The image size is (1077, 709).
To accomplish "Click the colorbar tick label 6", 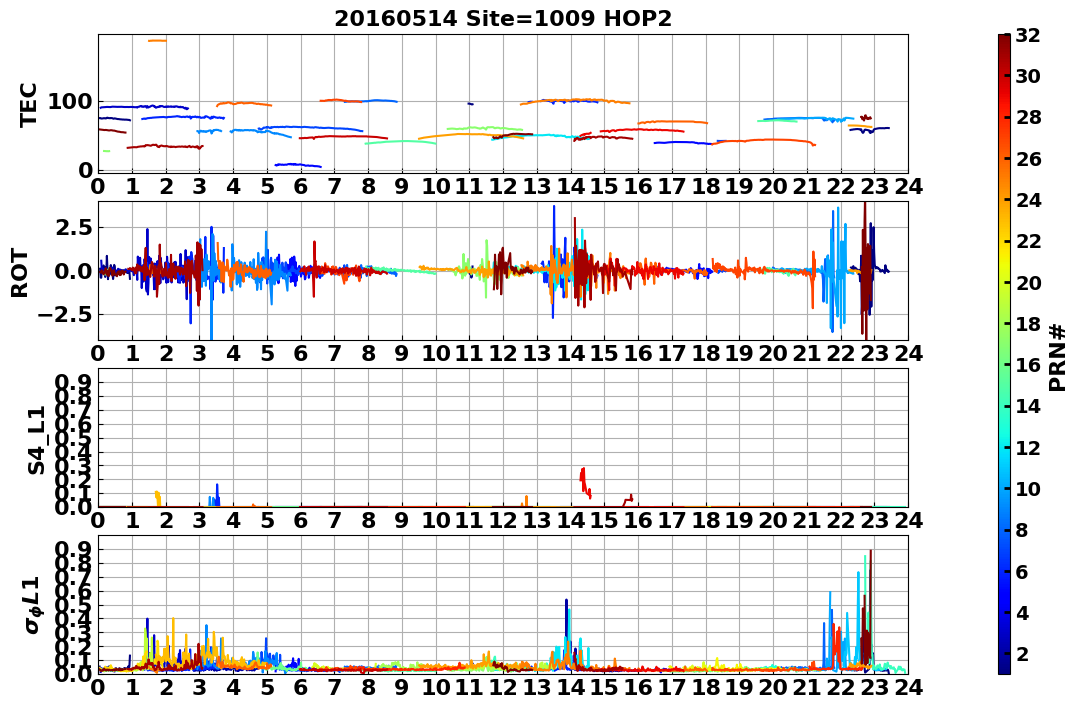I will click(x=1021, y=571).
